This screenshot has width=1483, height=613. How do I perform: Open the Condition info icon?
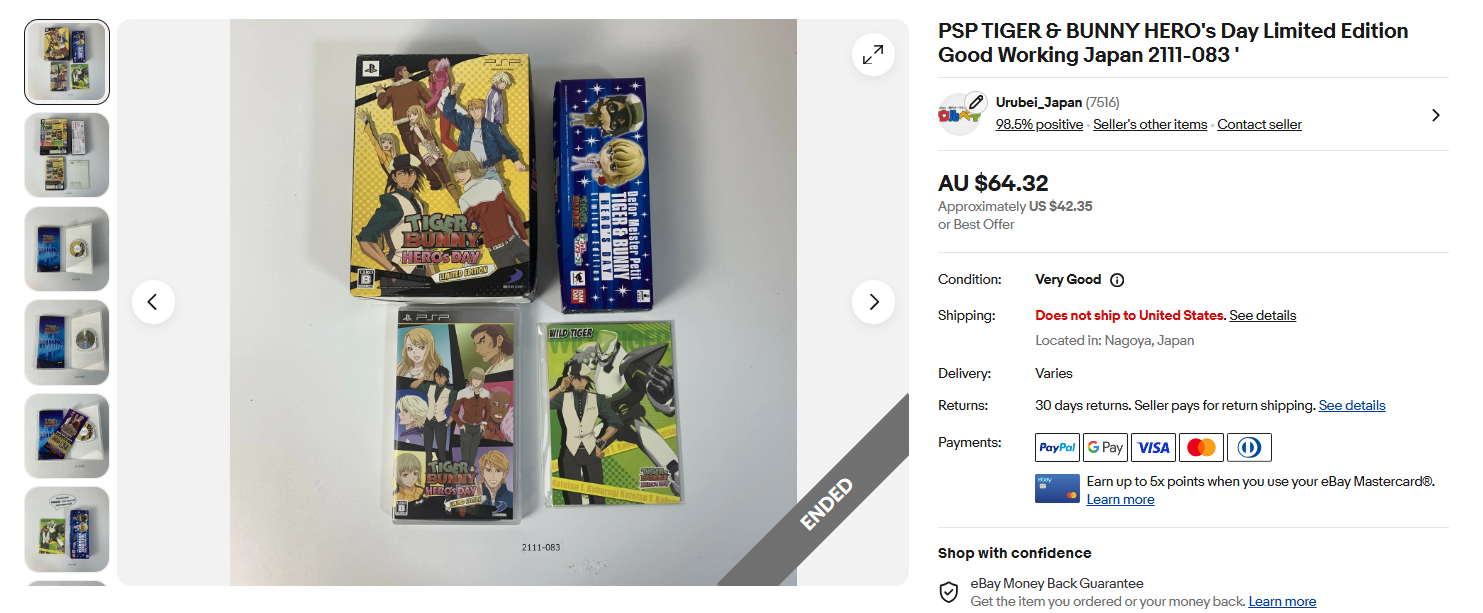pos(1117,280)
